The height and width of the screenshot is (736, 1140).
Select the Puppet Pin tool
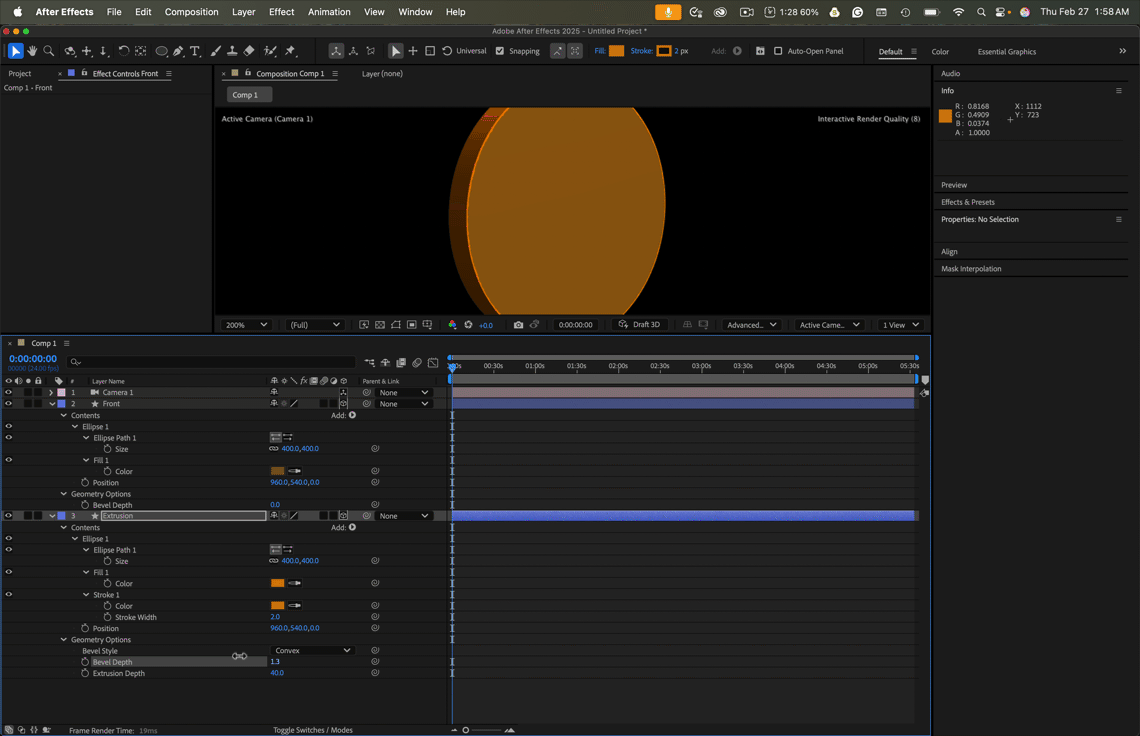pyautogui.click(x=291, y=51)
